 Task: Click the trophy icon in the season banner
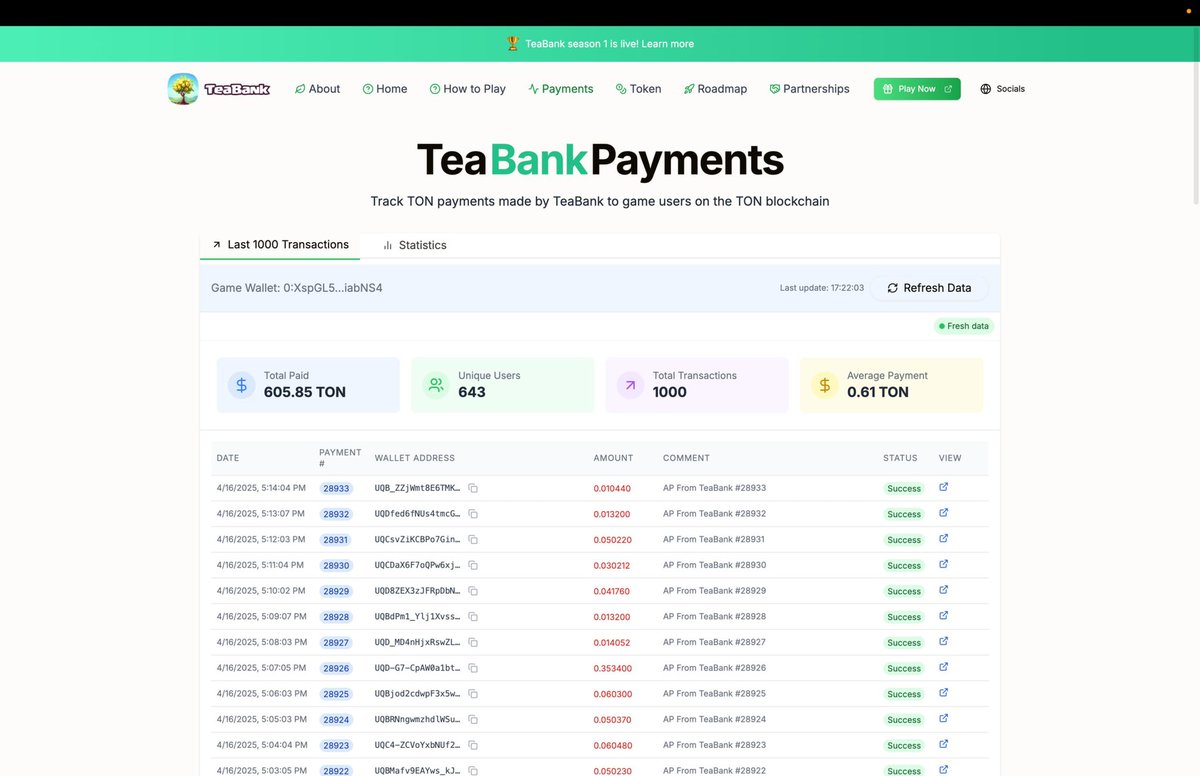coord(513,44)
